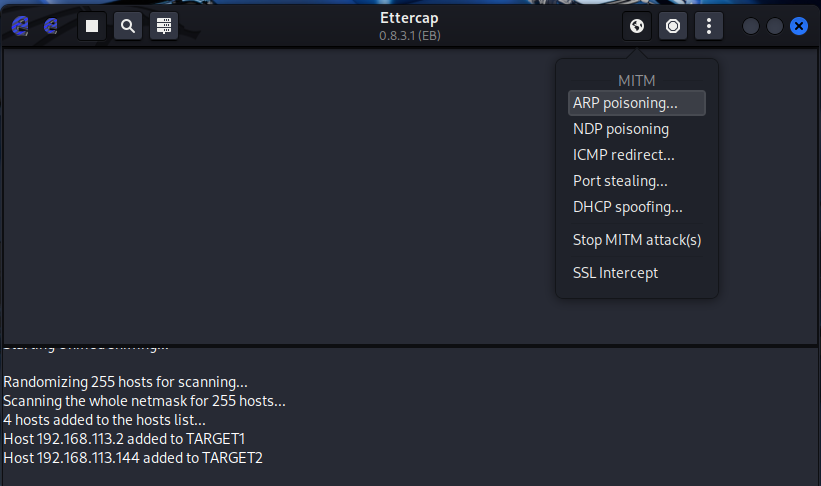Click Stop MITM attack(s)
Screen dimensions: 821x486
[637, 240]
